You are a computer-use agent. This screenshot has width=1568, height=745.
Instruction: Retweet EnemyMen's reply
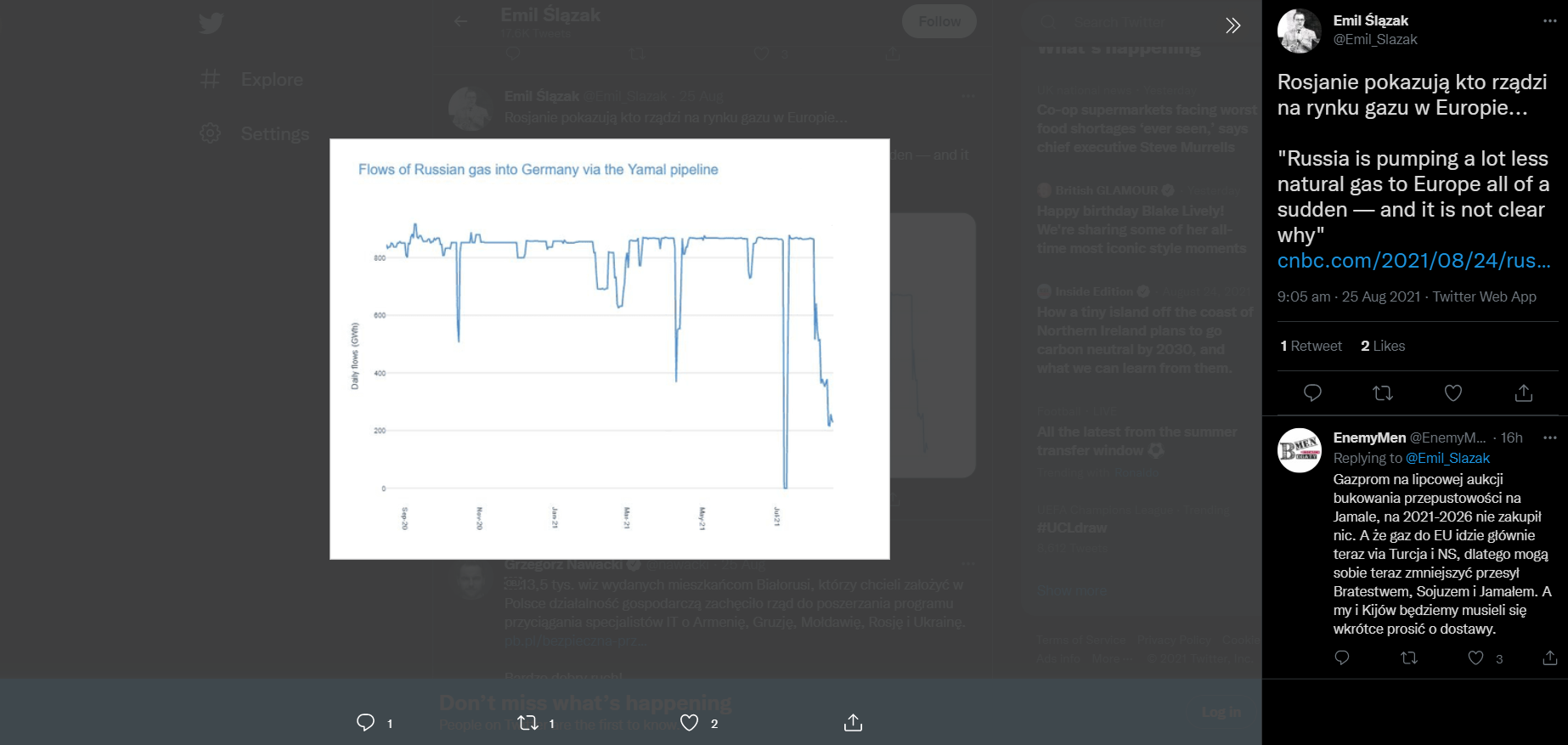tap(1409, 658)
